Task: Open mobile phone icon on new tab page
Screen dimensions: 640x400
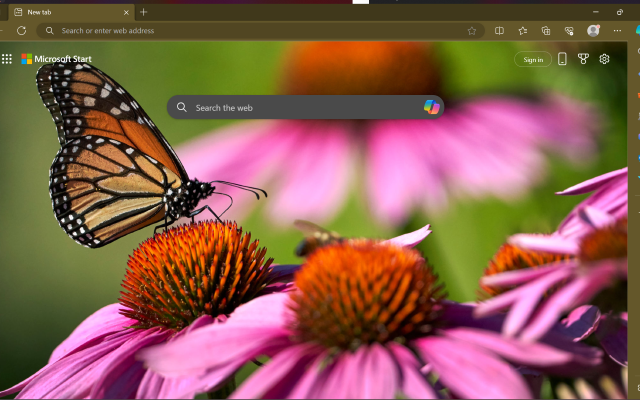Action: (562, 59)
